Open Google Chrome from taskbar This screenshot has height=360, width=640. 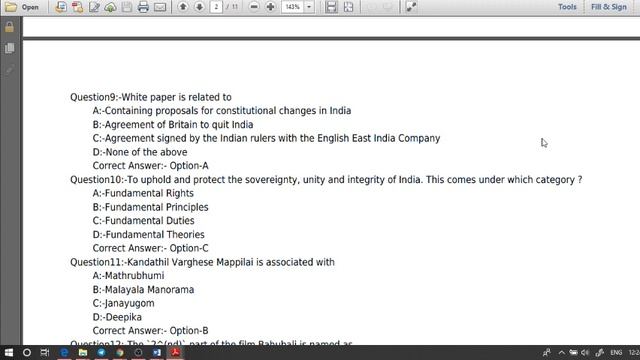tap(120, 352)
